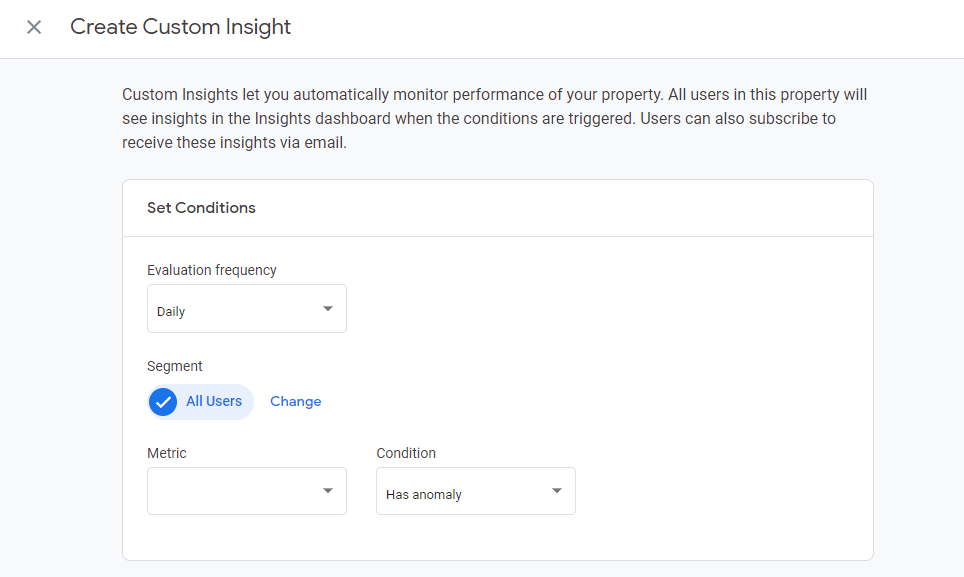Open the Evaluation frequency dropdown
The height and width of the screenshot is (577, 964).
pyautogui.click(x=247, y=308)
